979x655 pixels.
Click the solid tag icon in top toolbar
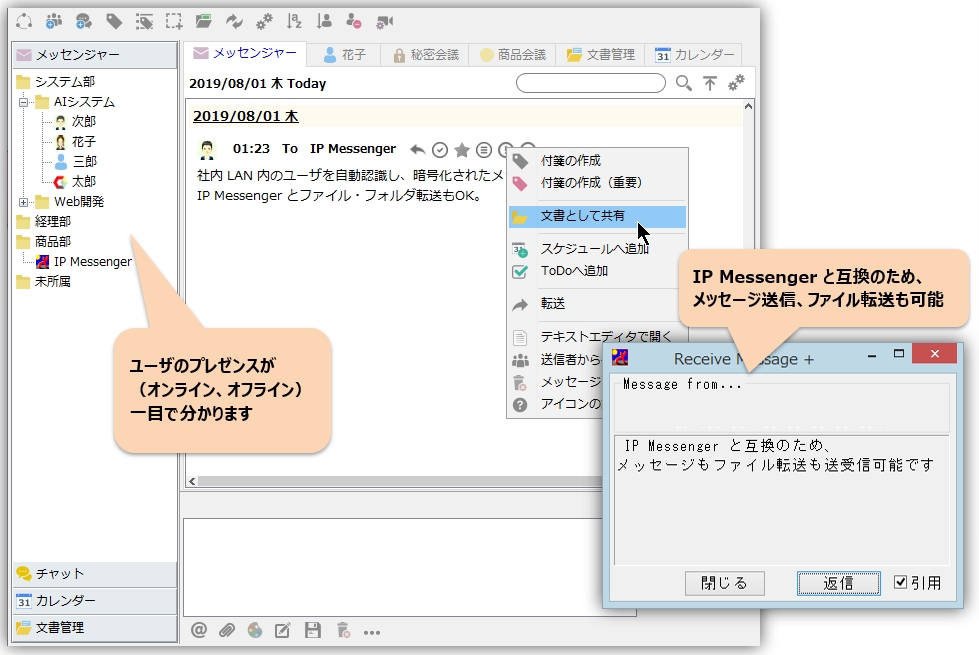click(114, 22)
